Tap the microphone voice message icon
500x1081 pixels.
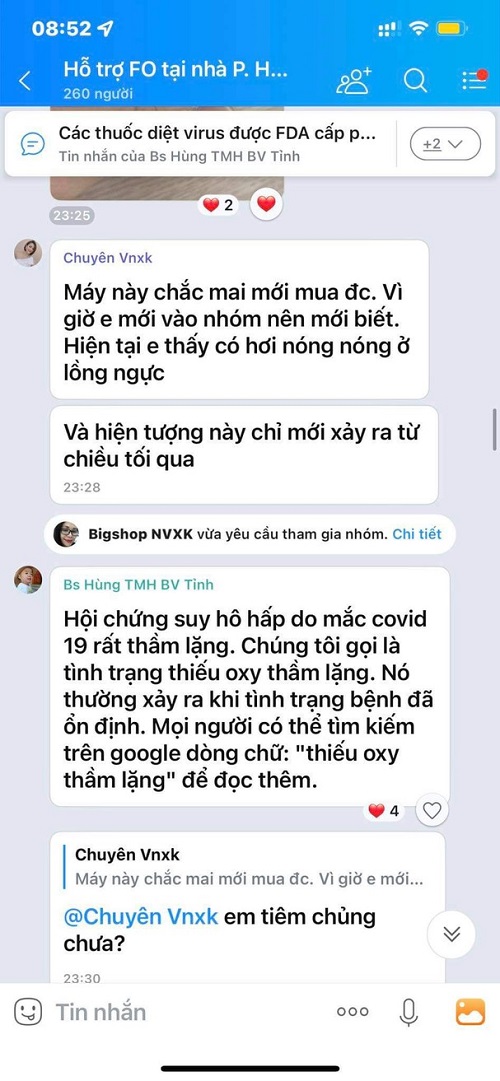pyautogui.click(x=408, y=1011)
